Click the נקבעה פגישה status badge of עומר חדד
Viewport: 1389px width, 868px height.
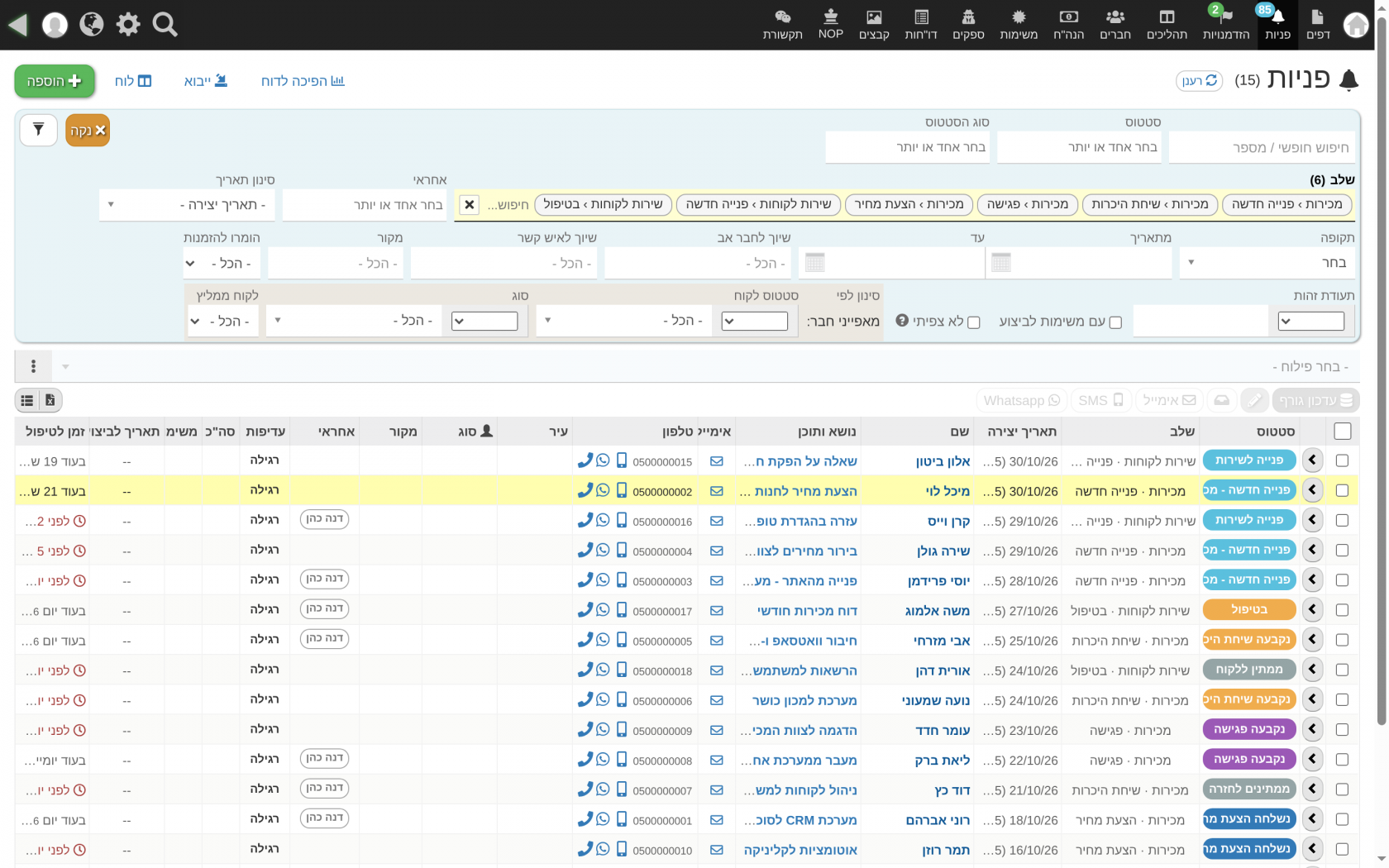[x=1249, y=729]
